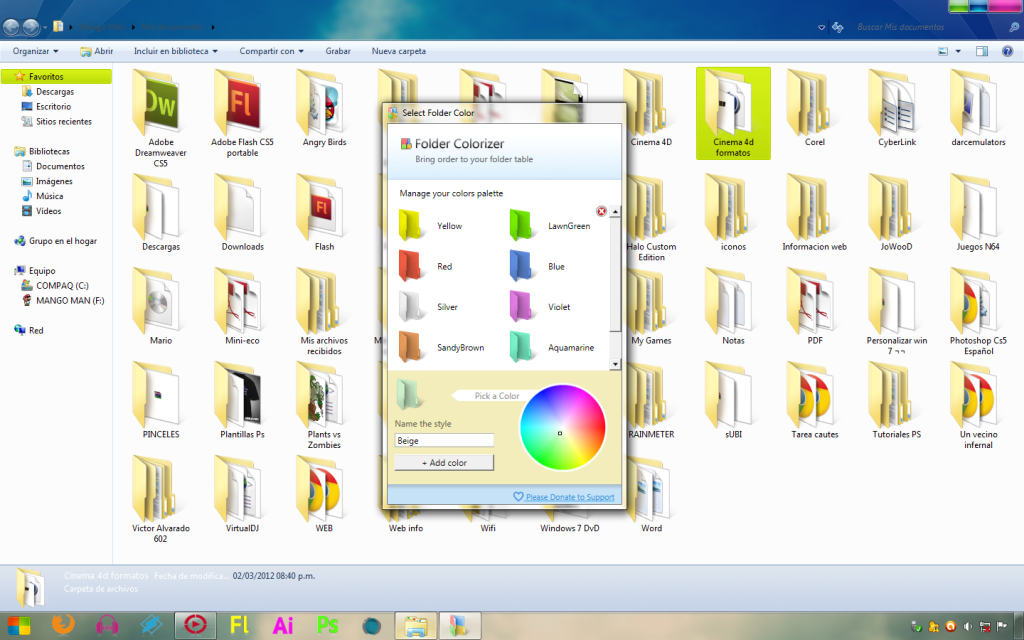
Task: Launch Flash from taskbar Fl icon
Action: point(239,626)
